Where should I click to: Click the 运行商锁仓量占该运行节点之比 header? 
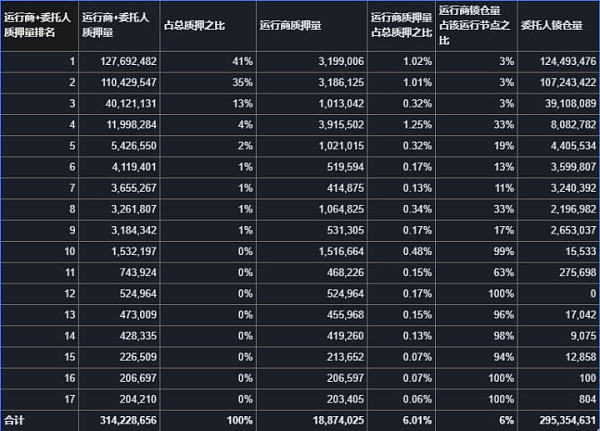[476, 23]
